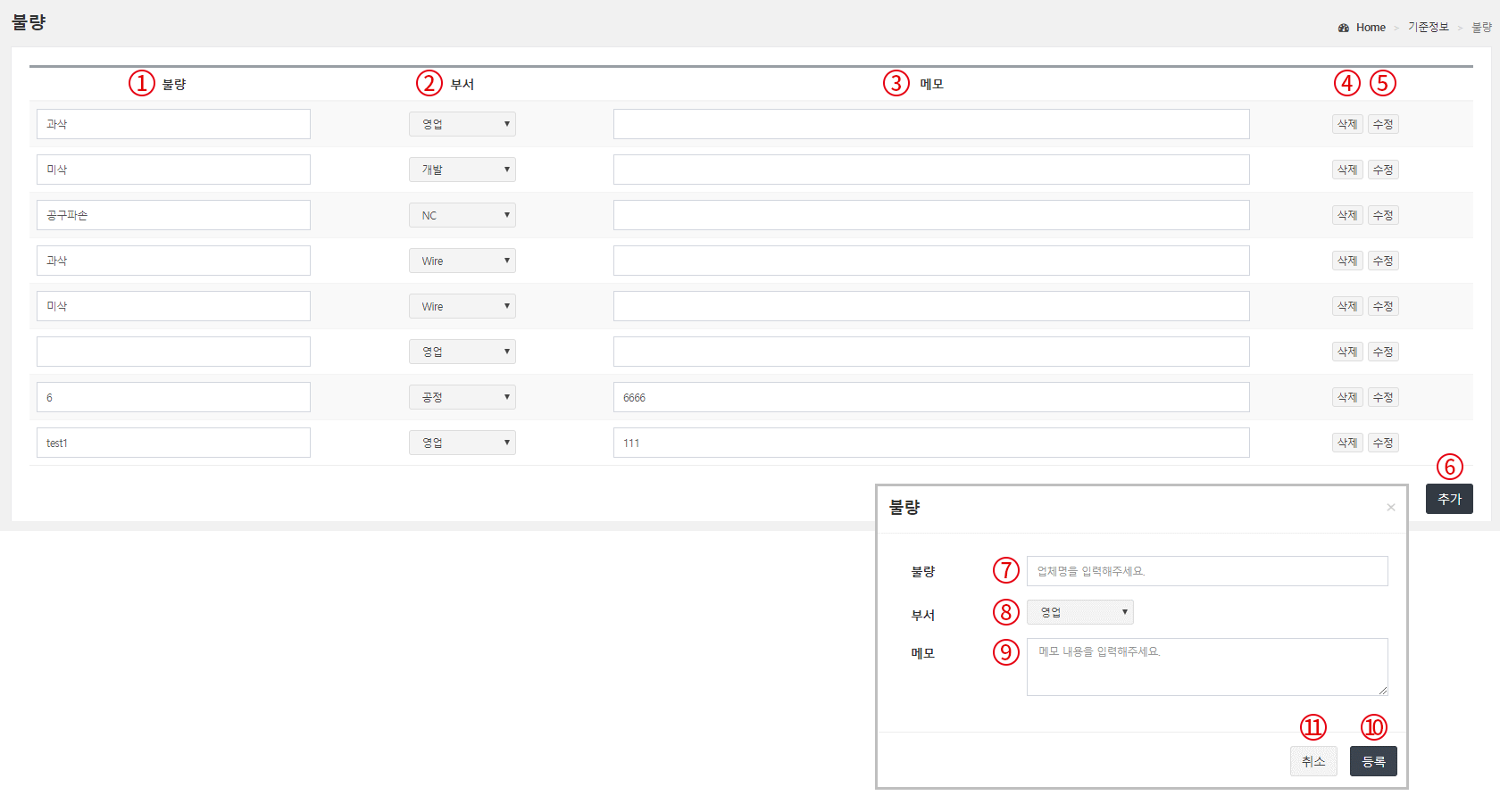
Task: Focus the 불량 name field in dialog
Action: coord(1206,571)
